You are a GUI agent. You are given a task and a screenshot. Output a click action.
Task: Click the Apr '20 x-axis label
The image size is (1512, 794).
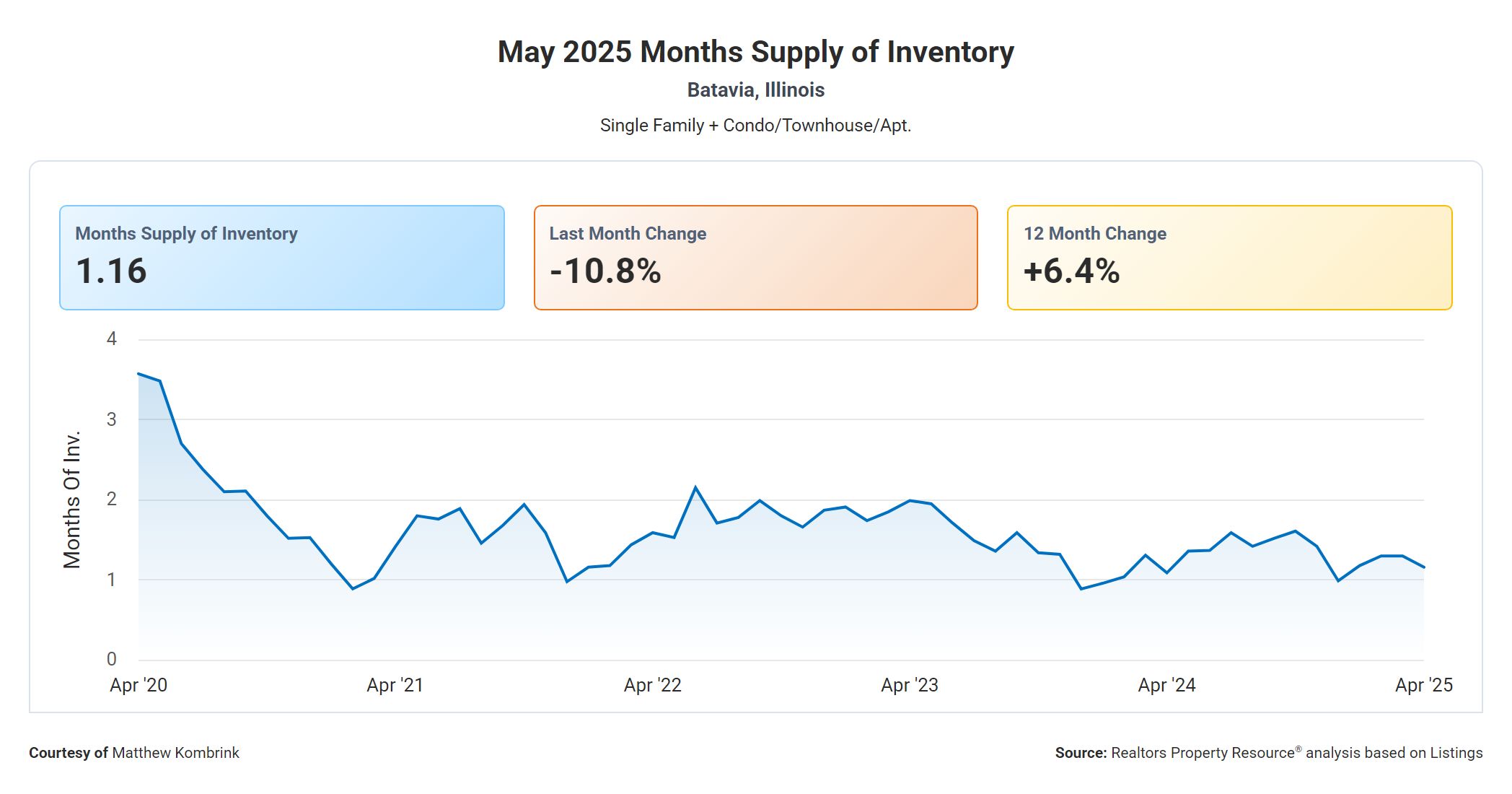click(139, 685)
